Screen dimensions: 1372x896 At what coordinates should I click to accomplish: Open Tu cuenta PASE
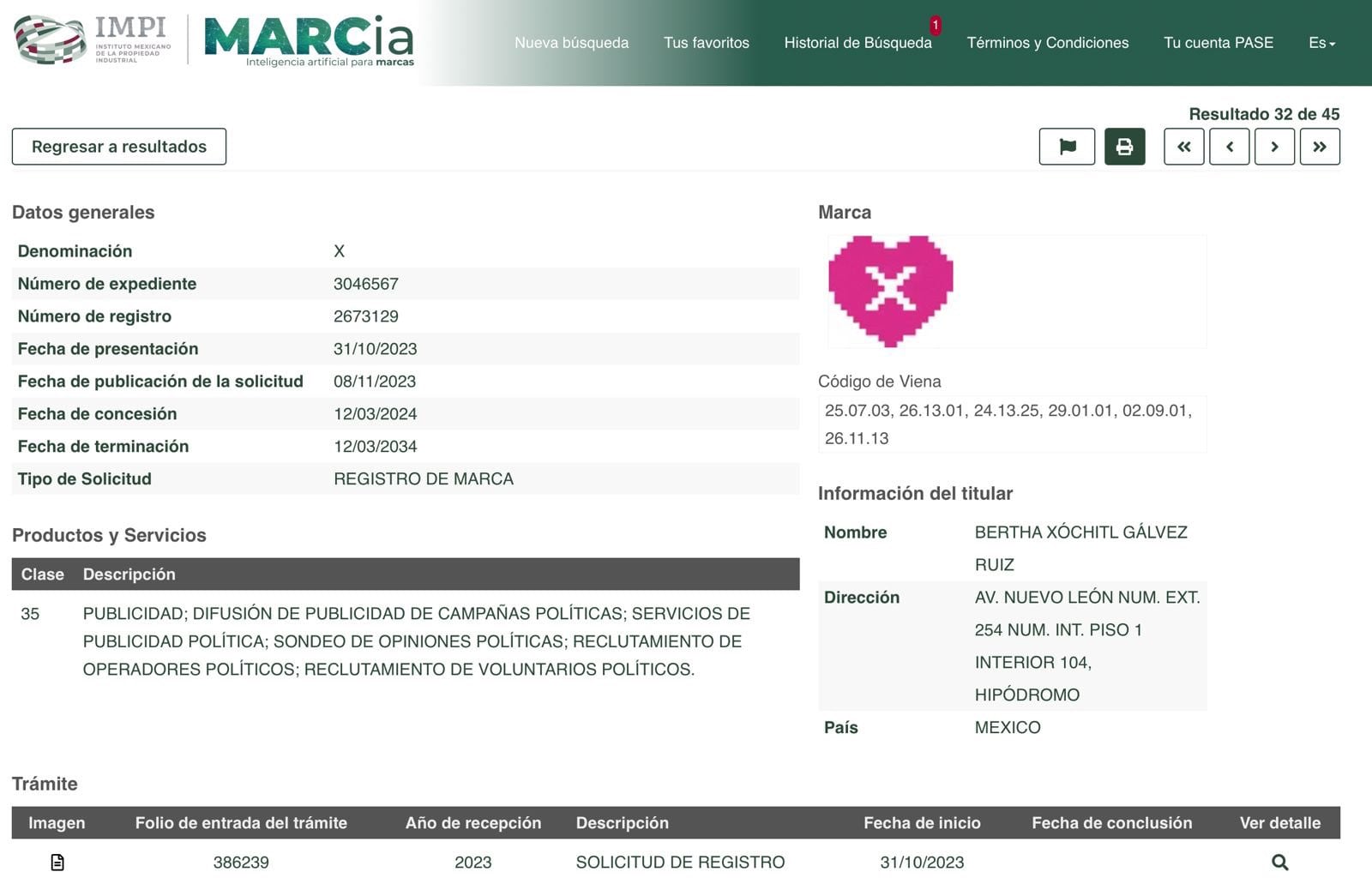click(1218, 43)
